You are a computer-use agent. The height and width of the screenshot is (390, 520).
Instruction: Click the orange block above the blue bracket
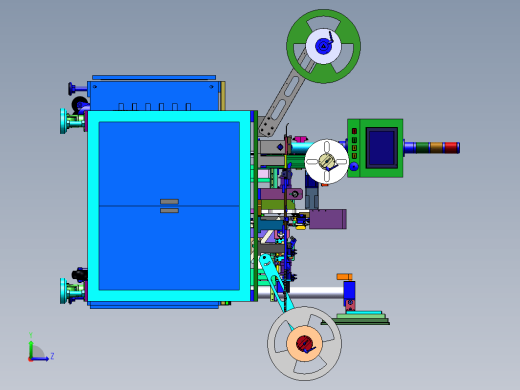coord(344,277)
